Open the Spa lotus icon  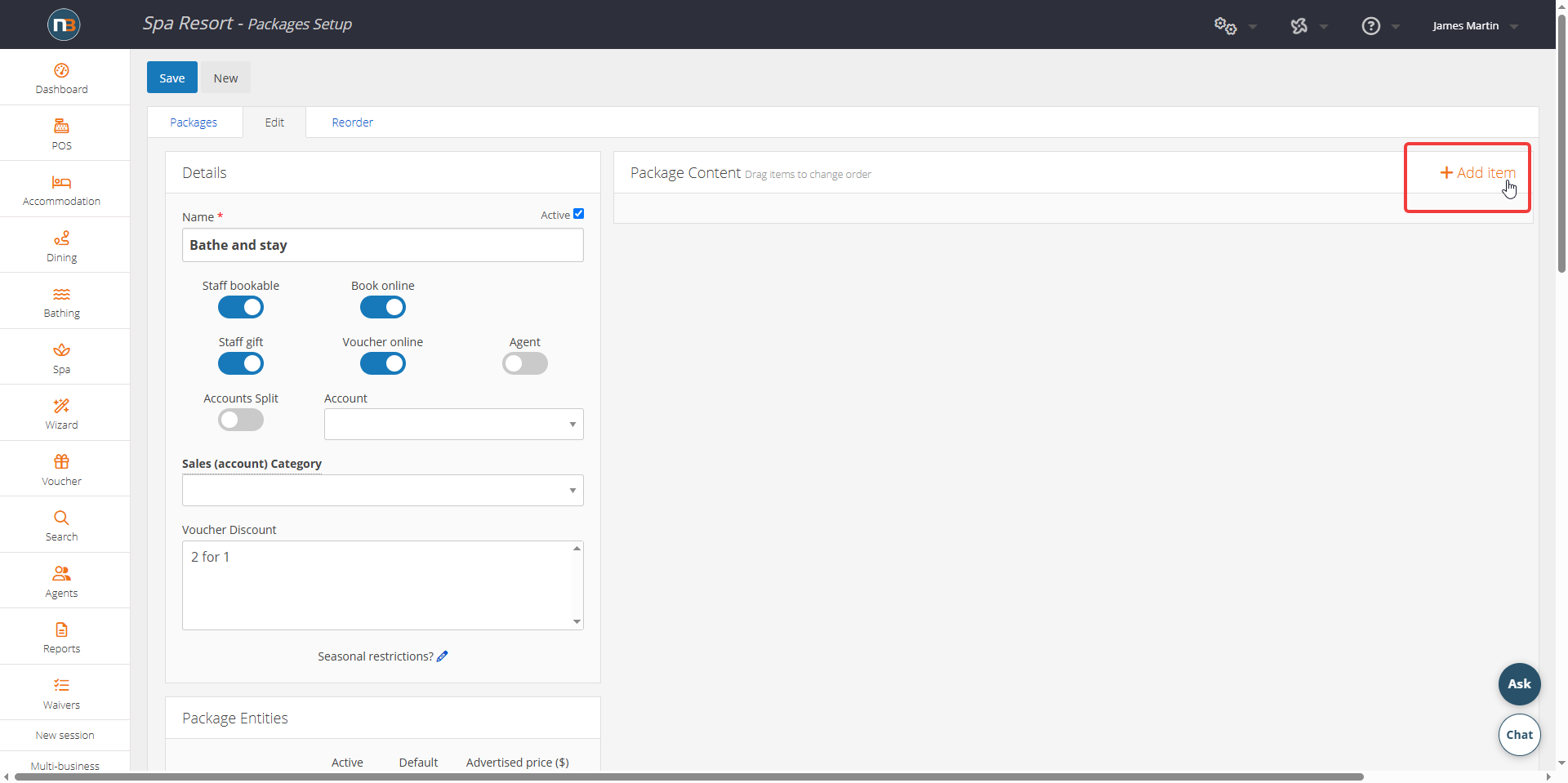[x=61, y=350]
